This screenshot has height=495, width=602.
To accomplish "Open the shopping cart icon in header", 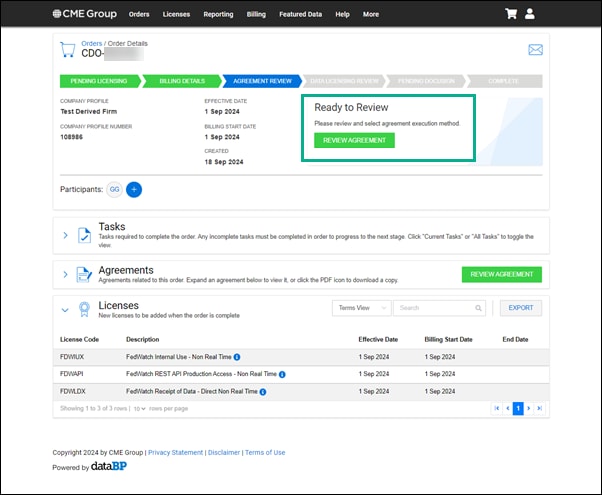I will 511,14.
